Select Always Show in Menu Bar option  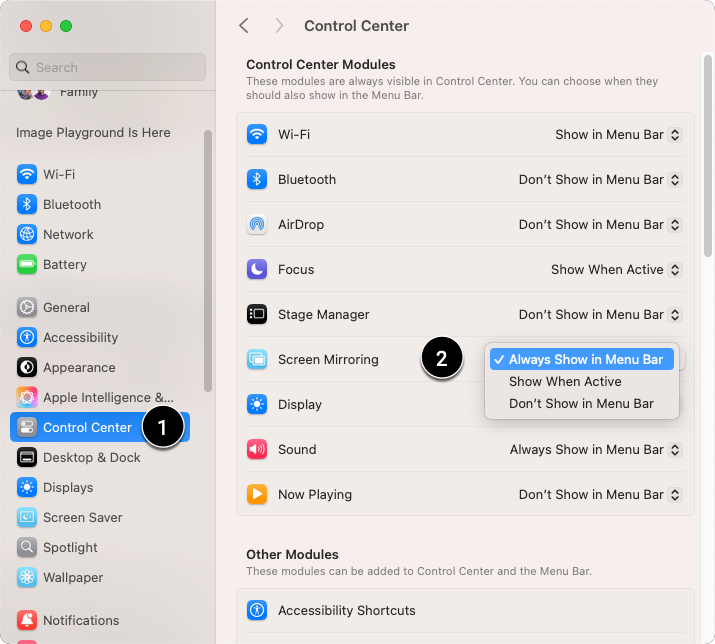pos(581,359)
